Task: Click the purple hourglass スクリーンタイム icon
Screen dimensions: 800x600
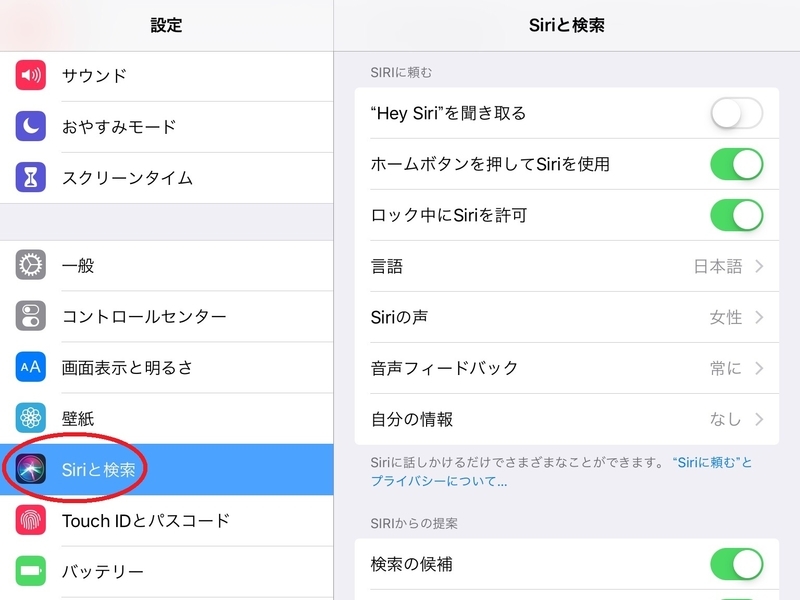Action: pos(30,176)
